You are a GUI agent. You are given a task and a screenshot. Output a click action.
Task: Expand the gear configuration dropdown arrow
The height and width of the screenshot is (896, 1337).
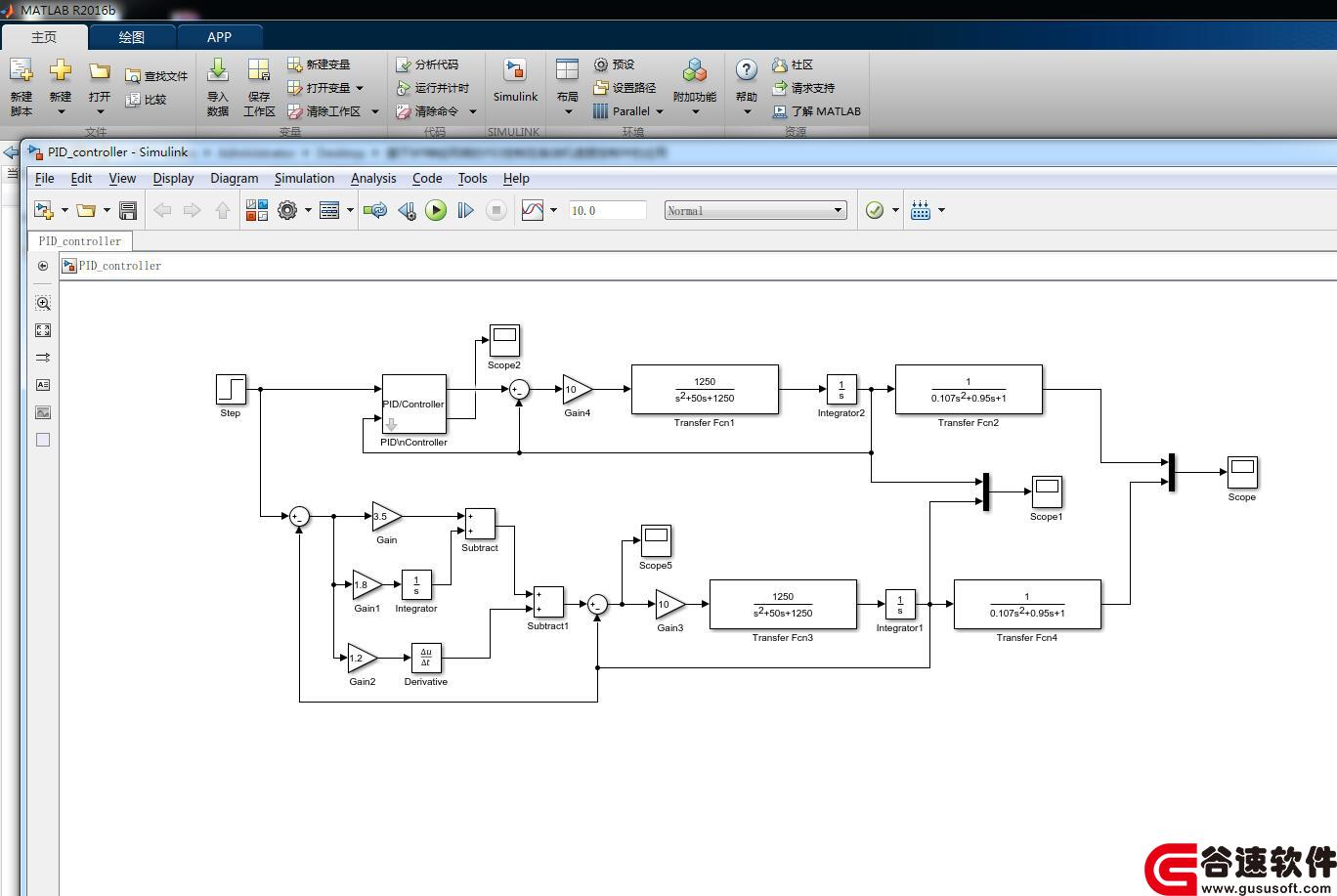pyautogui.click(x=308, y=210)
